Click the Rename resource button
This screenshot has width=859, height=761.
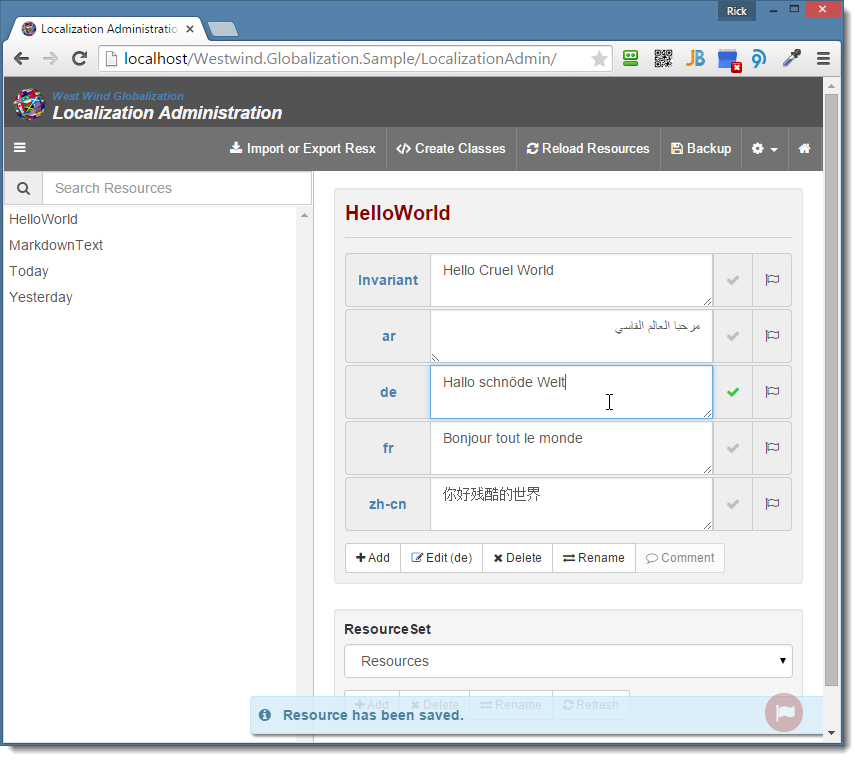(x=594, y=558)
